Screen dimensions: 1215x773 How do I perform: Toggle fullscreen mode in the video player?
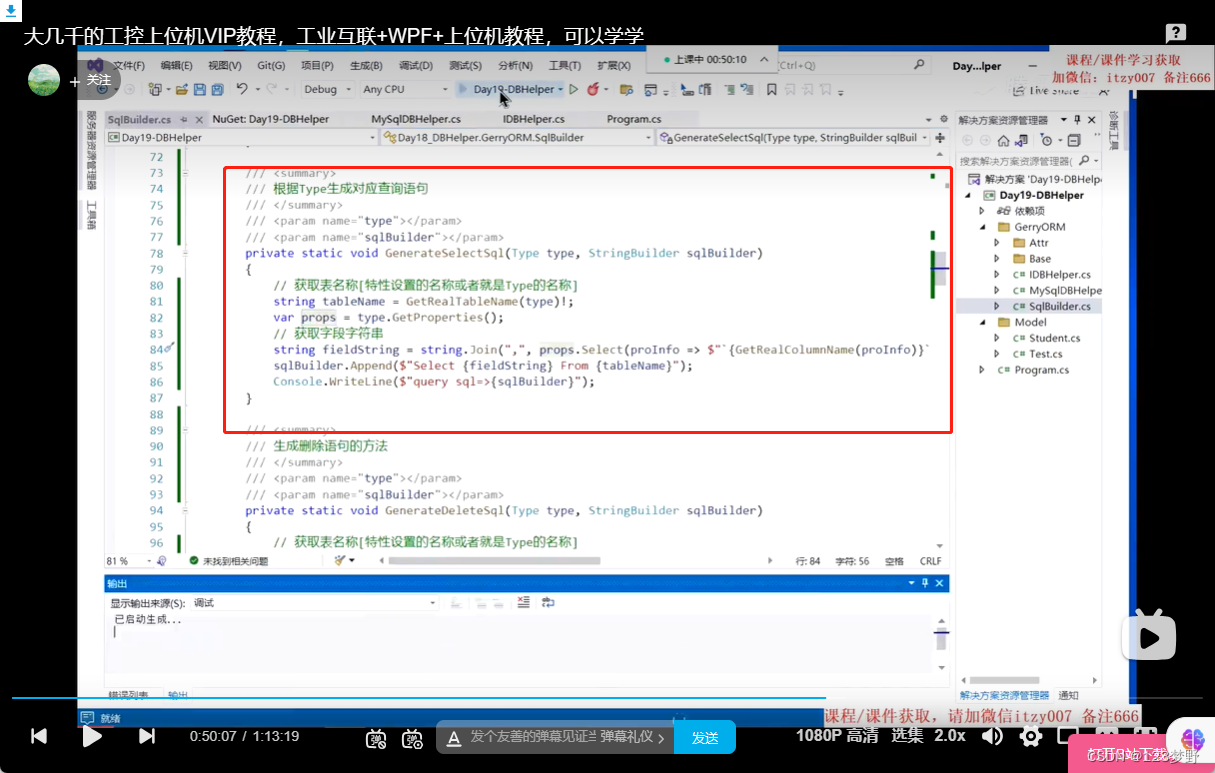pyautogui.click(x=1147, y=736)
